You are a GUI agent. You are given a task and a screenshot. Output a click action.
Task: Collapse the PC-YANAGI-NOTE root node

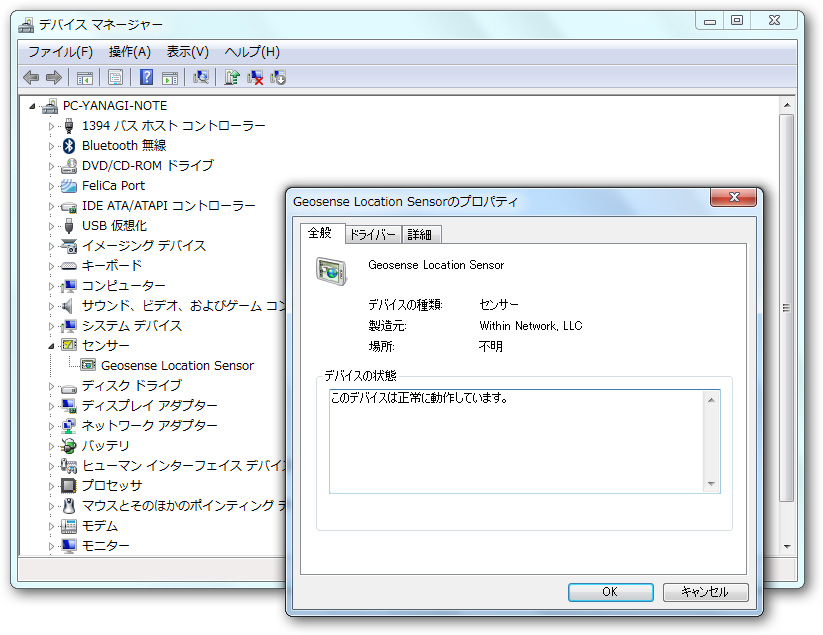[x=31, y=105]
